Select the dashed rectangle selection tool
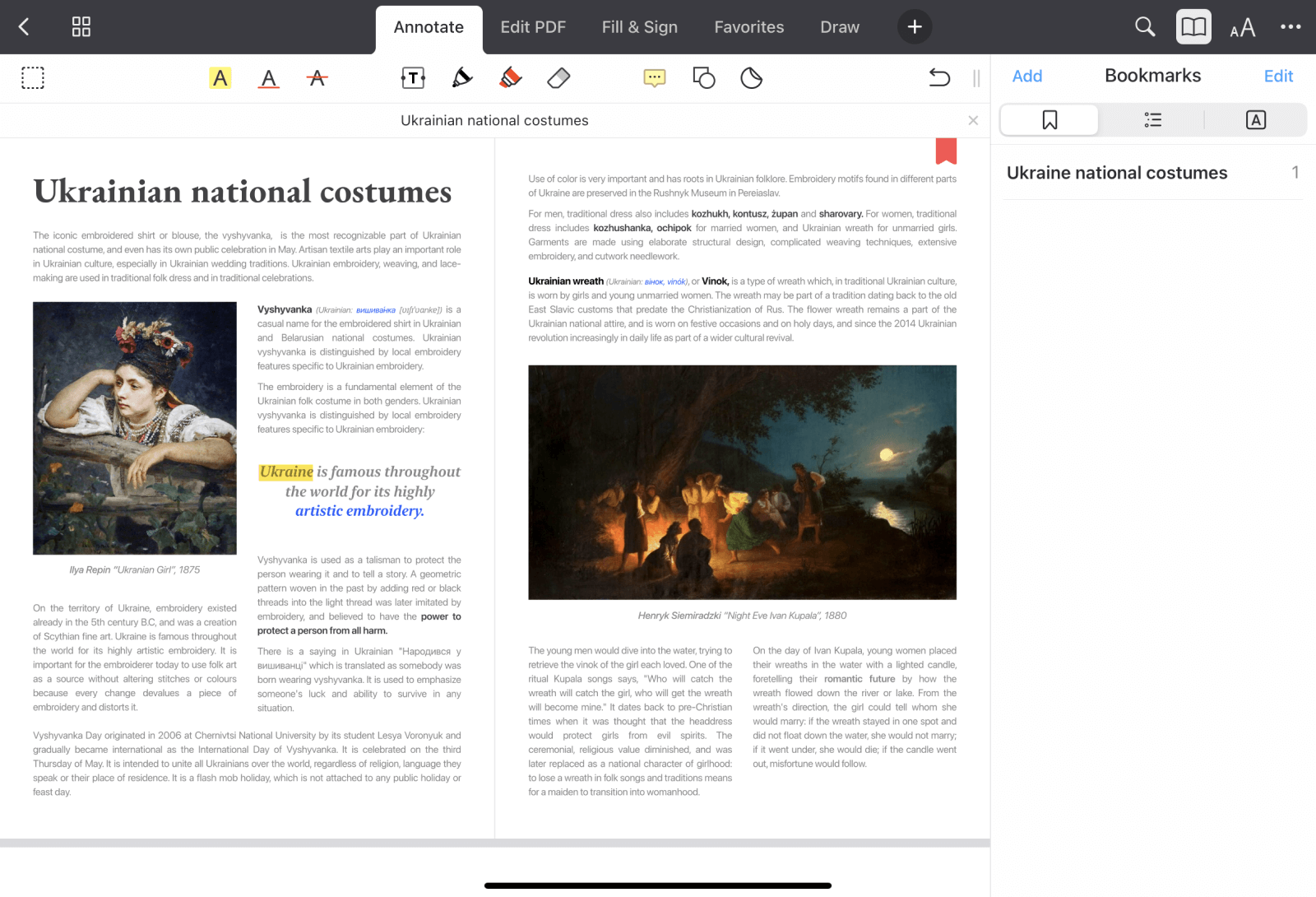1316x897 pixels. pos(33,78)
